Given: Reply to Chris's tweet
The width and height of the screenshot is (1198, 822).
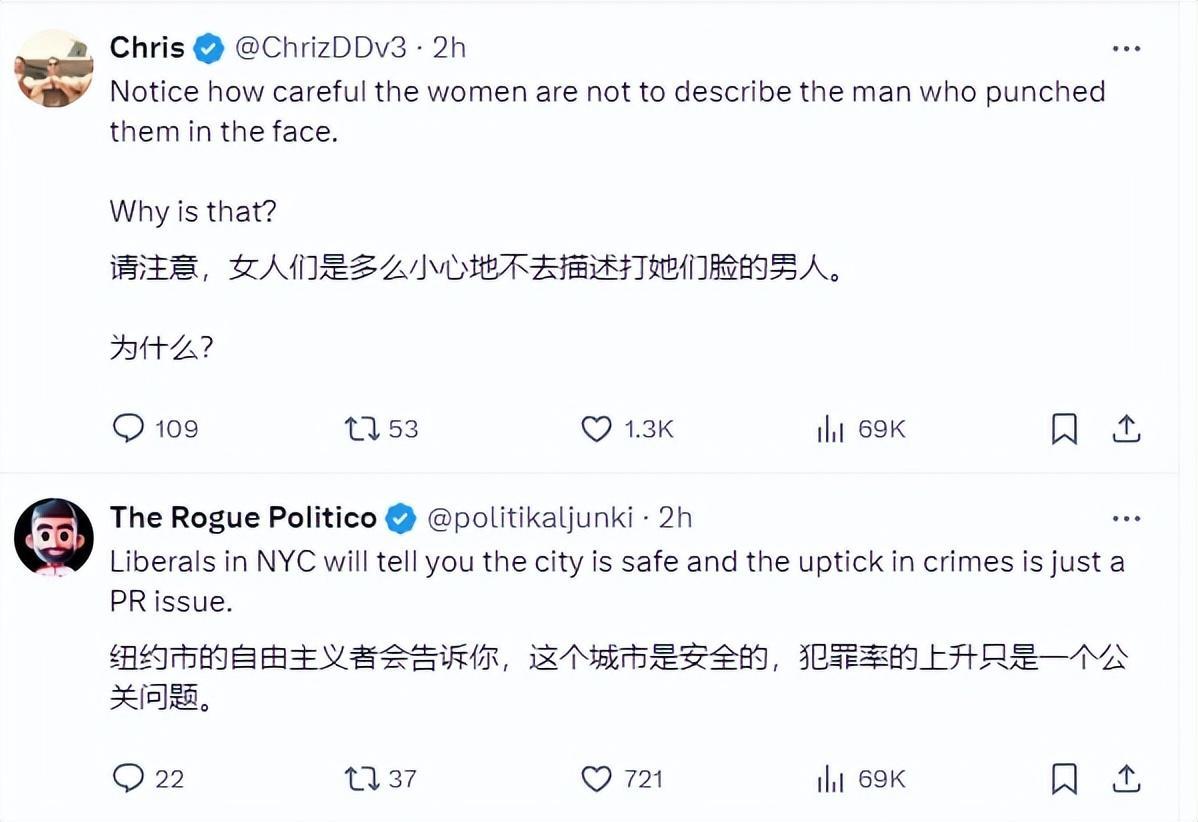Looking at the screenshot, I should [x=129, y=429].
